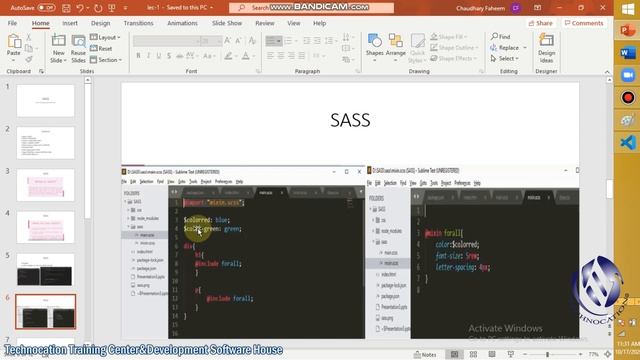Align text left in paragraph group

pyautogui.click(x=270, y=56)
